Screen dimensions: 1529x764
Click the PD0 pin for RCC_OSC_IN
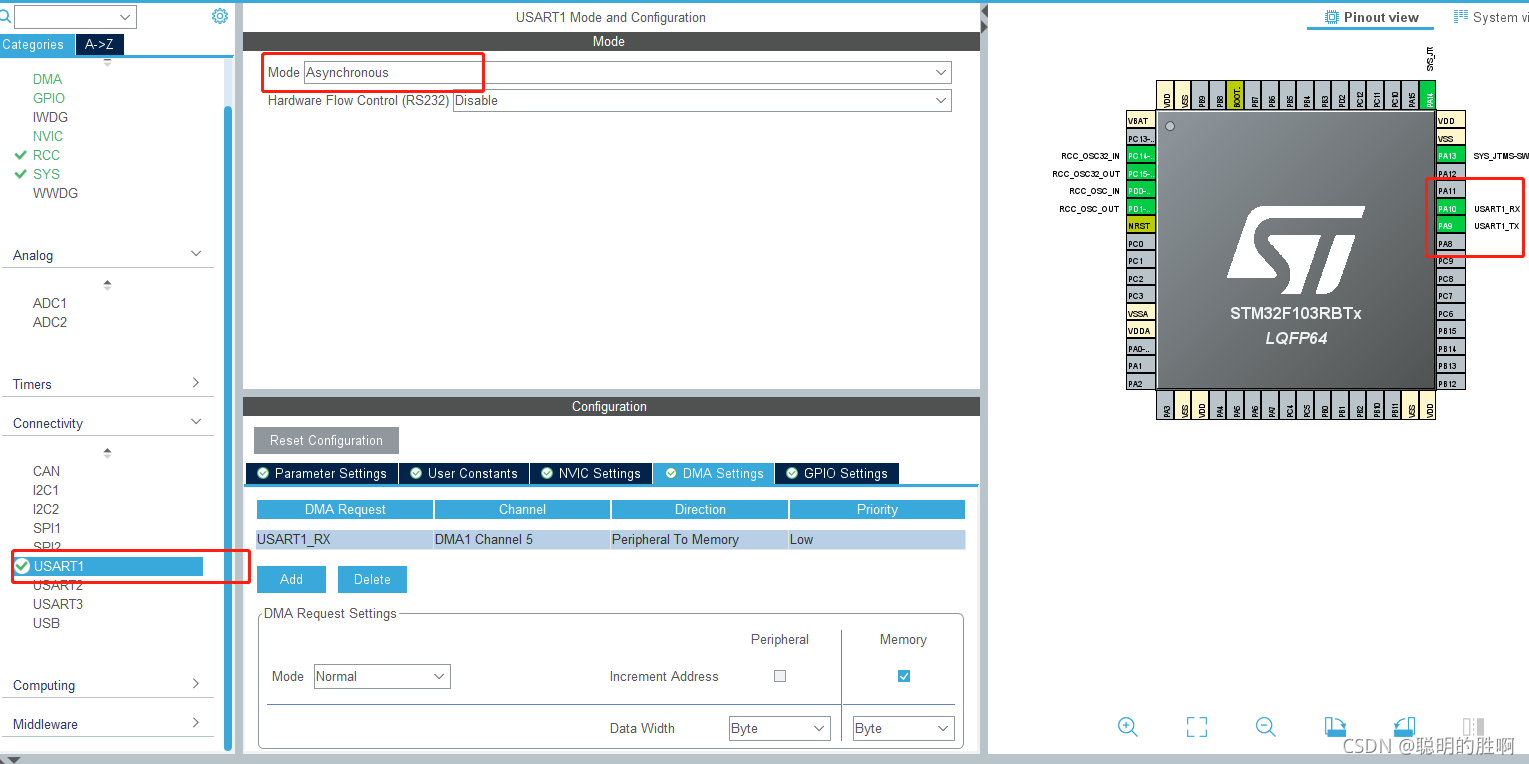1141,191
